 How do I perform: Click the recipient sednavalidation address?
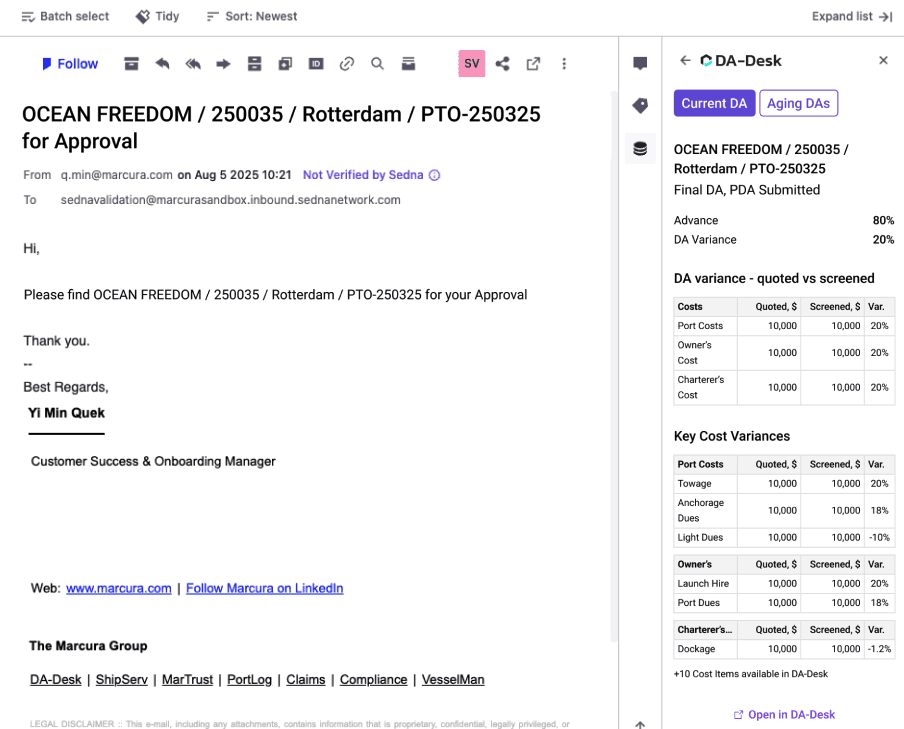click(x=231, y=200)
